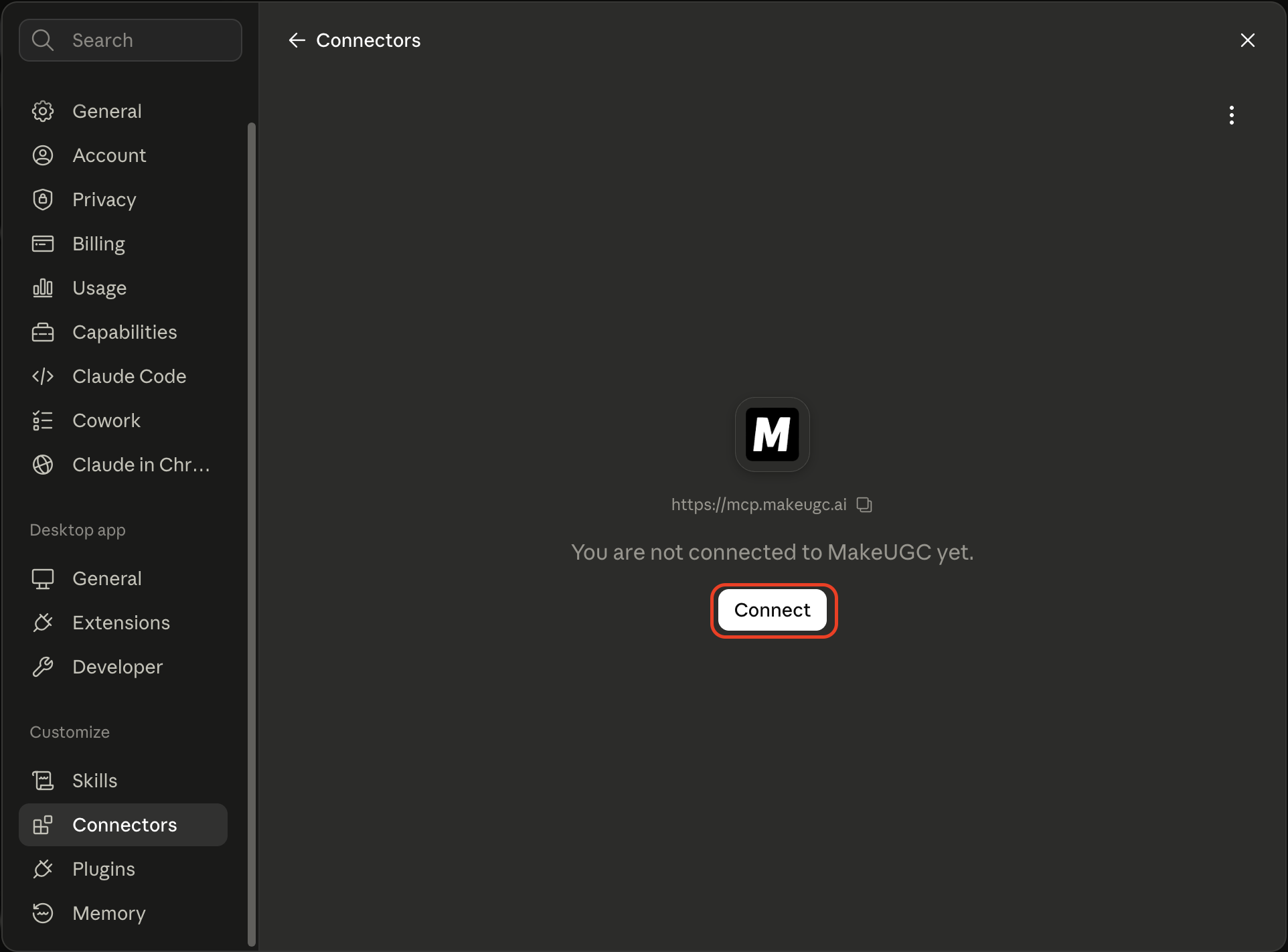The image size is (1288, 952).
Task: Open Skills settings label
Action: tap(95, 781)
